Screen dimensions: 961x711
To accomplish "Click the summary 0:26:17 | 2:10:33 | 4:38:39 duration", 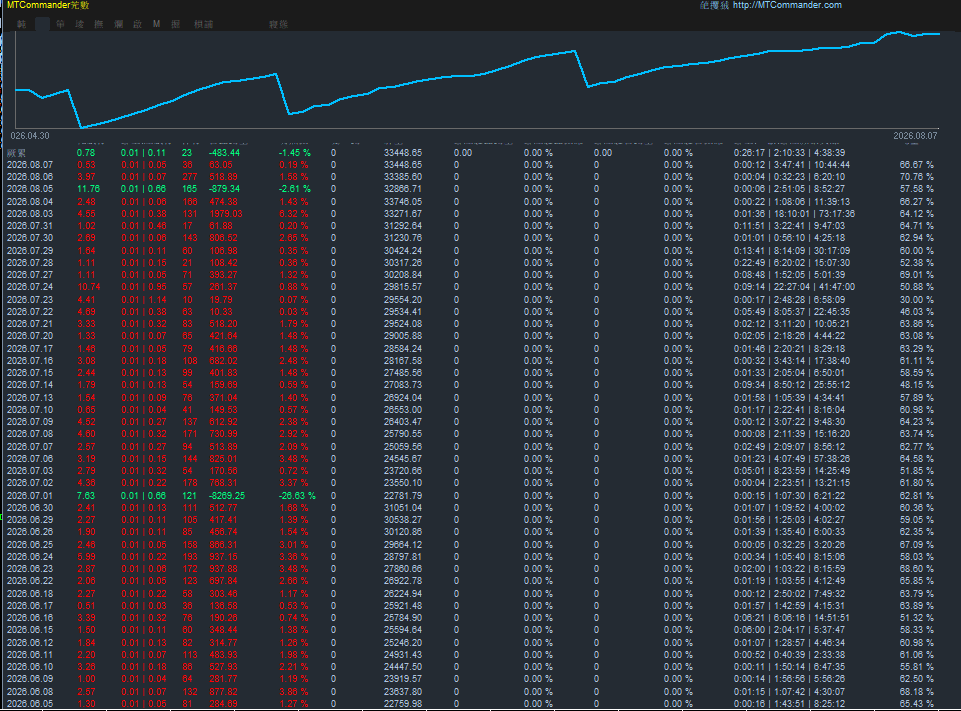I will coord(789,153).
